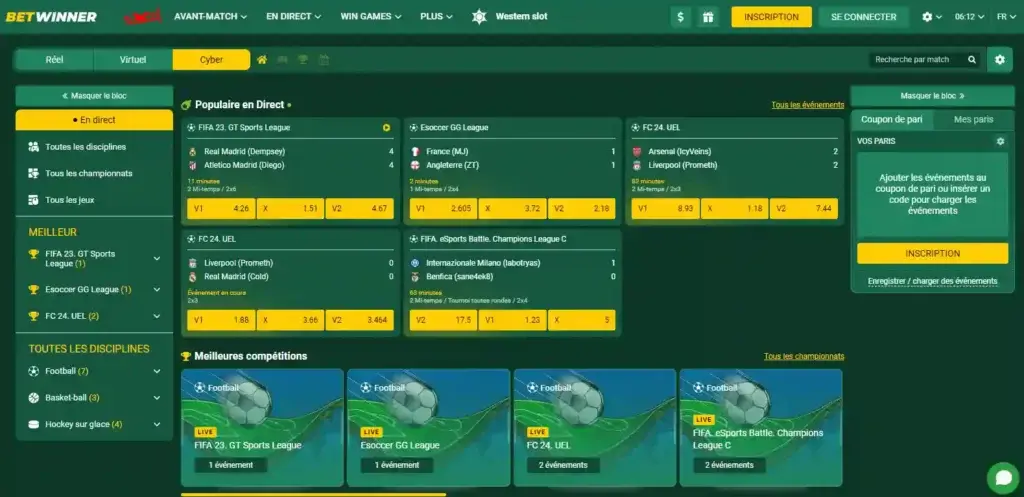Image resolution: width=1024 pixels, height=497 pixels.
Task: Open the Tous les événements link
Action: coord(807,105)
